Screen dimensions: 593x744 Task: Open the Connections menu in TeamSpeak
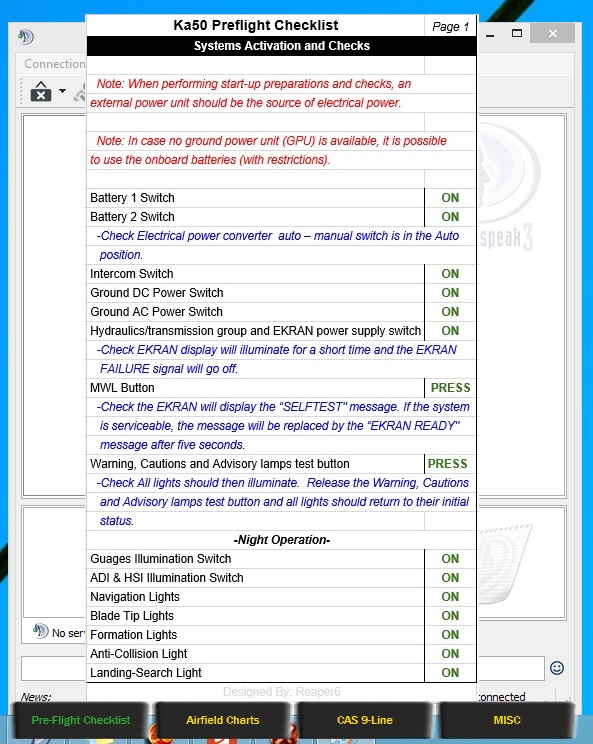click(x=55, y=64)
